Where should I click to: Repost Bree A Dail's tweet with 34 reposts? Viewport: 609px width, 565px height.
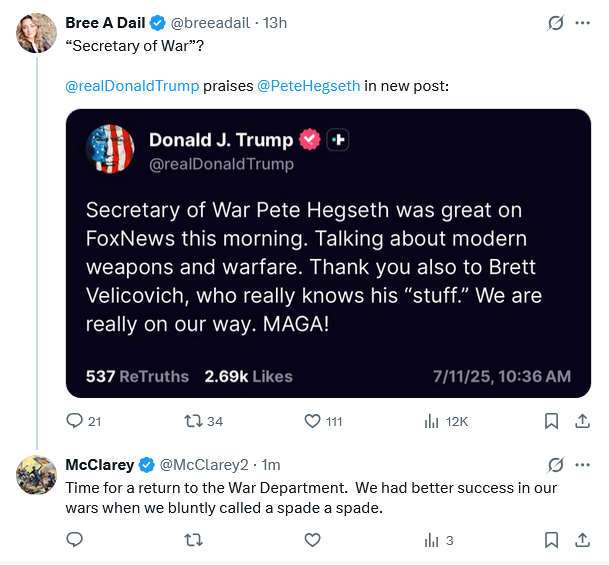193,421
